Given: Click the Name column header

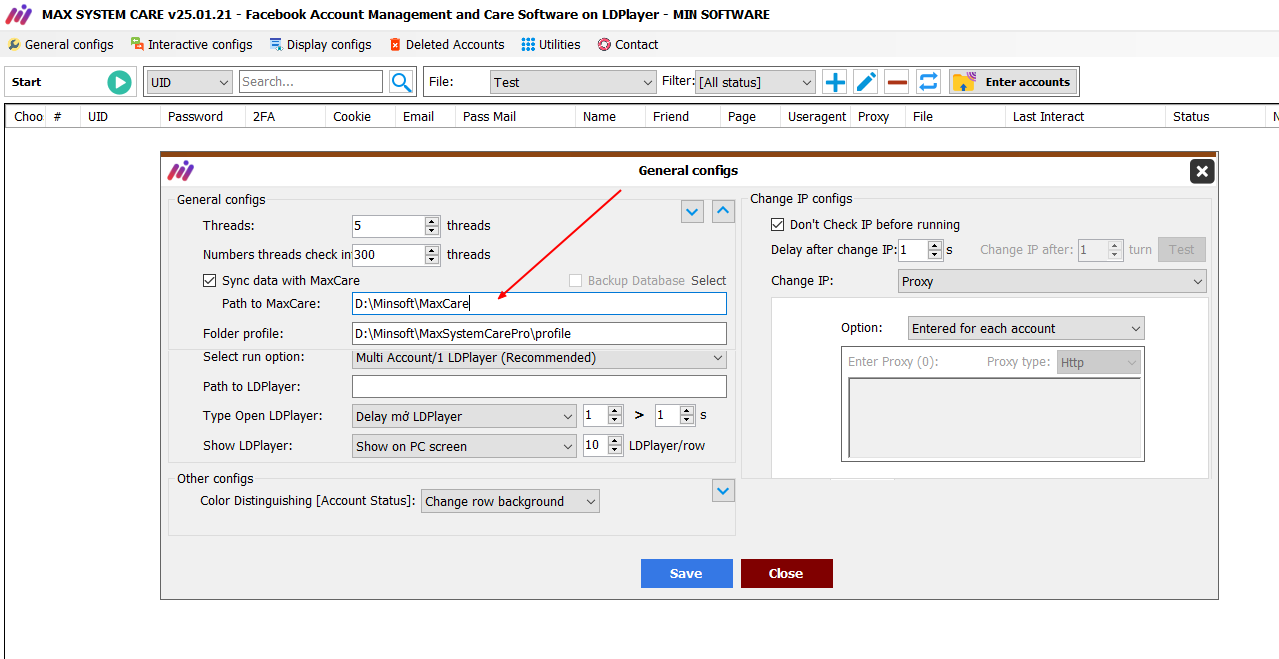Looking at the screenshot, I should point(600,117).
